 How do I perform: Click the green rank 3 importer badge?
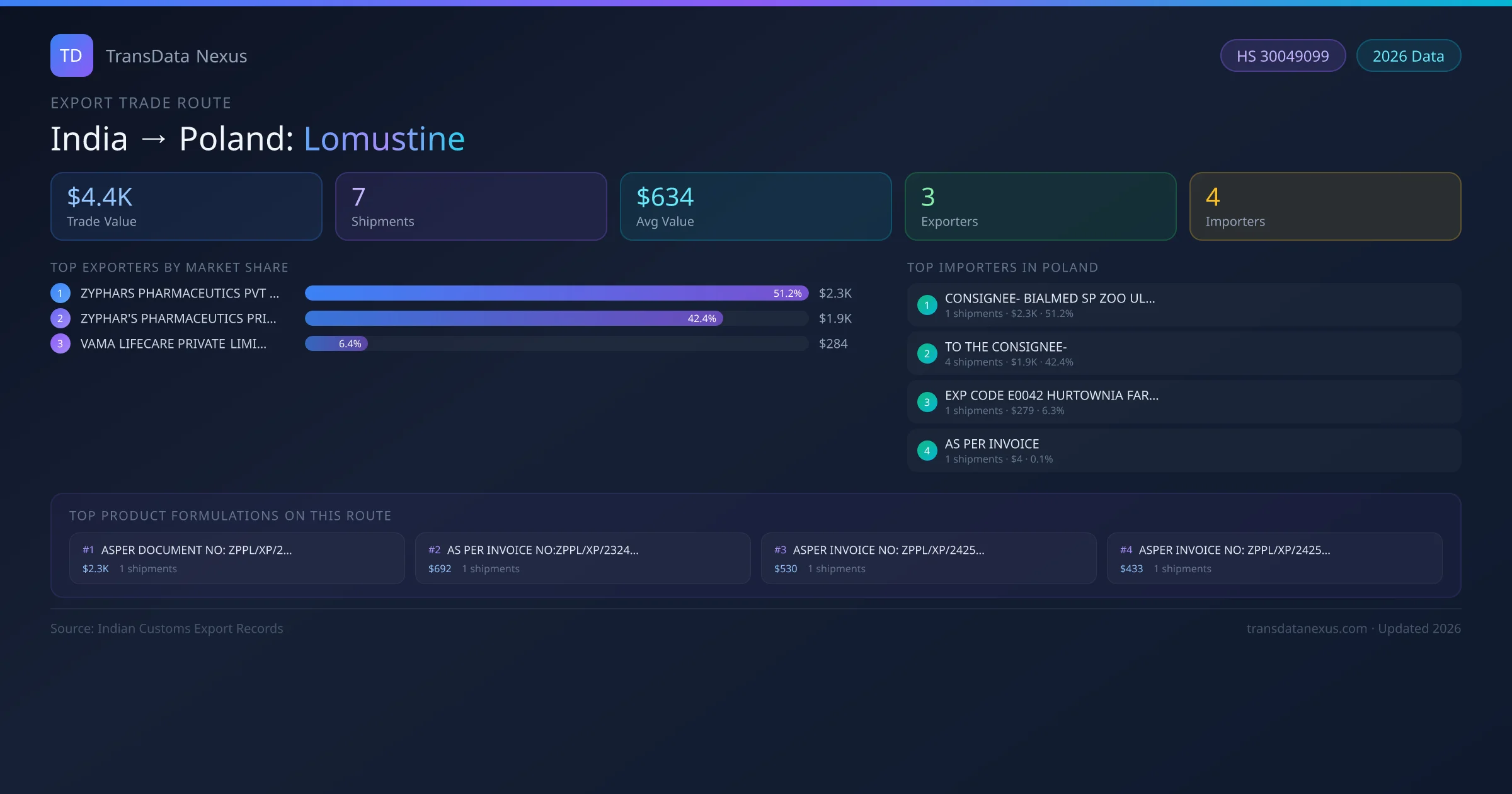pyautogui.click(x=927, y=402)
